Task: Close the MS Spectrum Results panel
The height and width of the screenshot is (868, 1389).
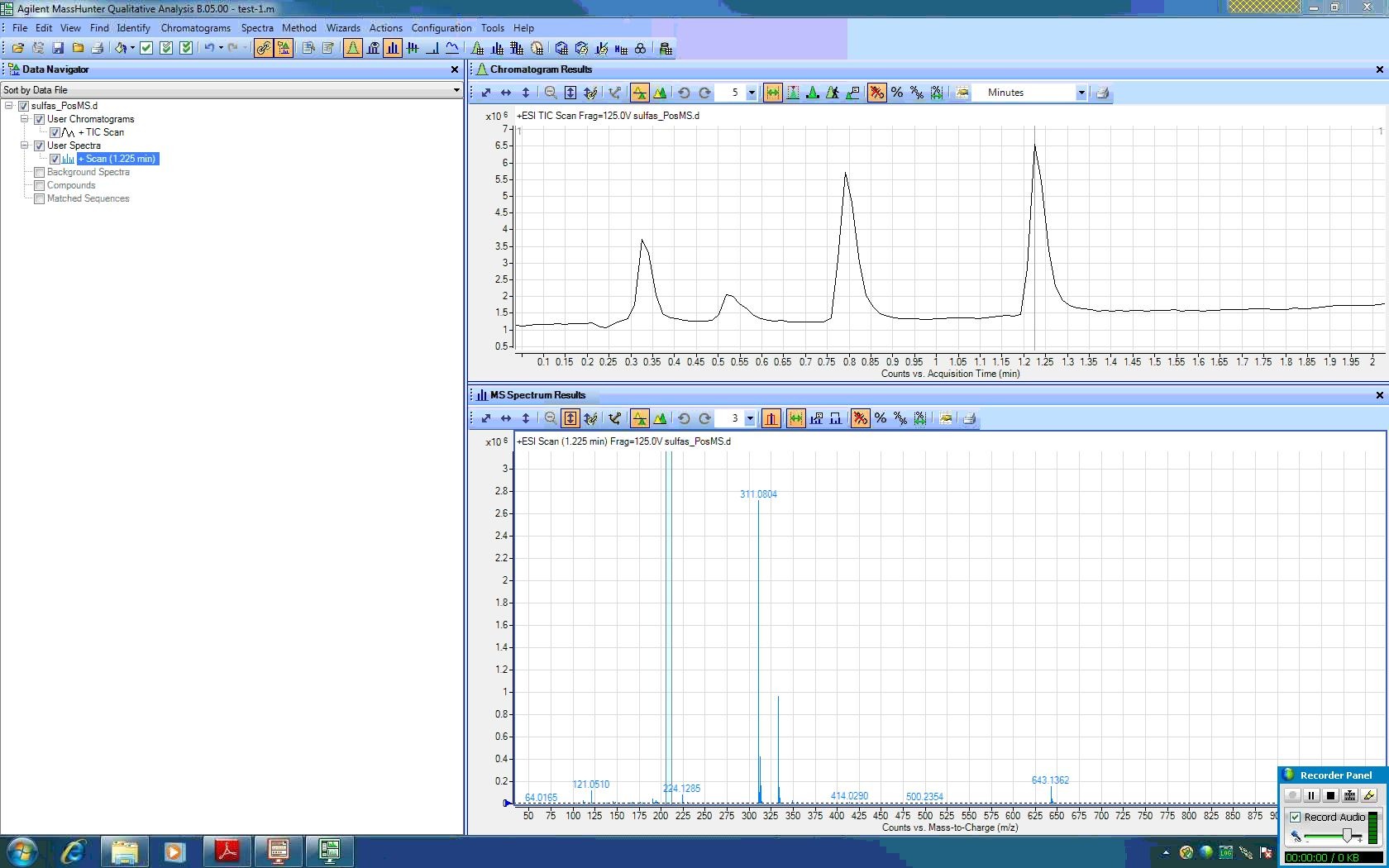Action: point(1379,395)
